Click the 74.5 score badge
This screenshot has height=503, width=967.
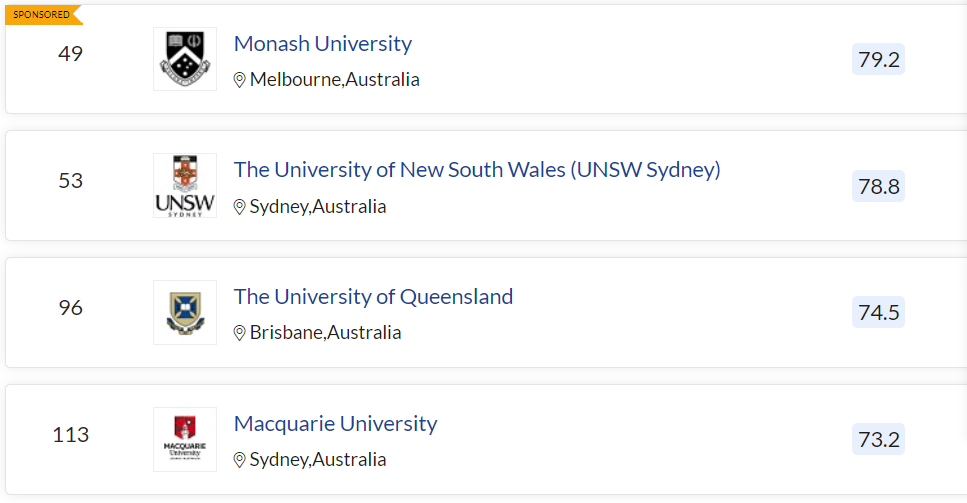click(x=878, y=313)
